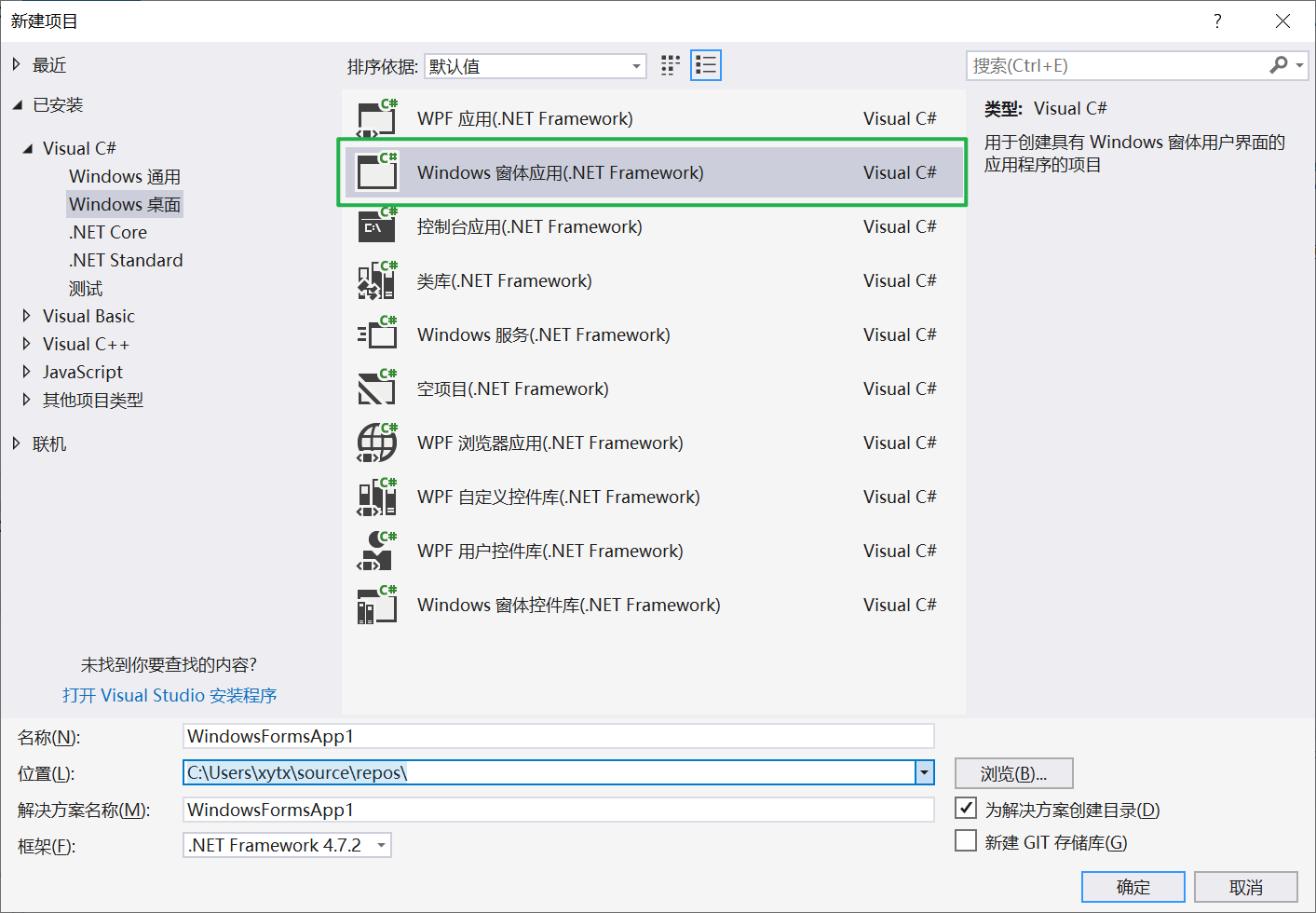Click the 确定 button
This screenshot has height=913, width=1316.
[1133, 887]
